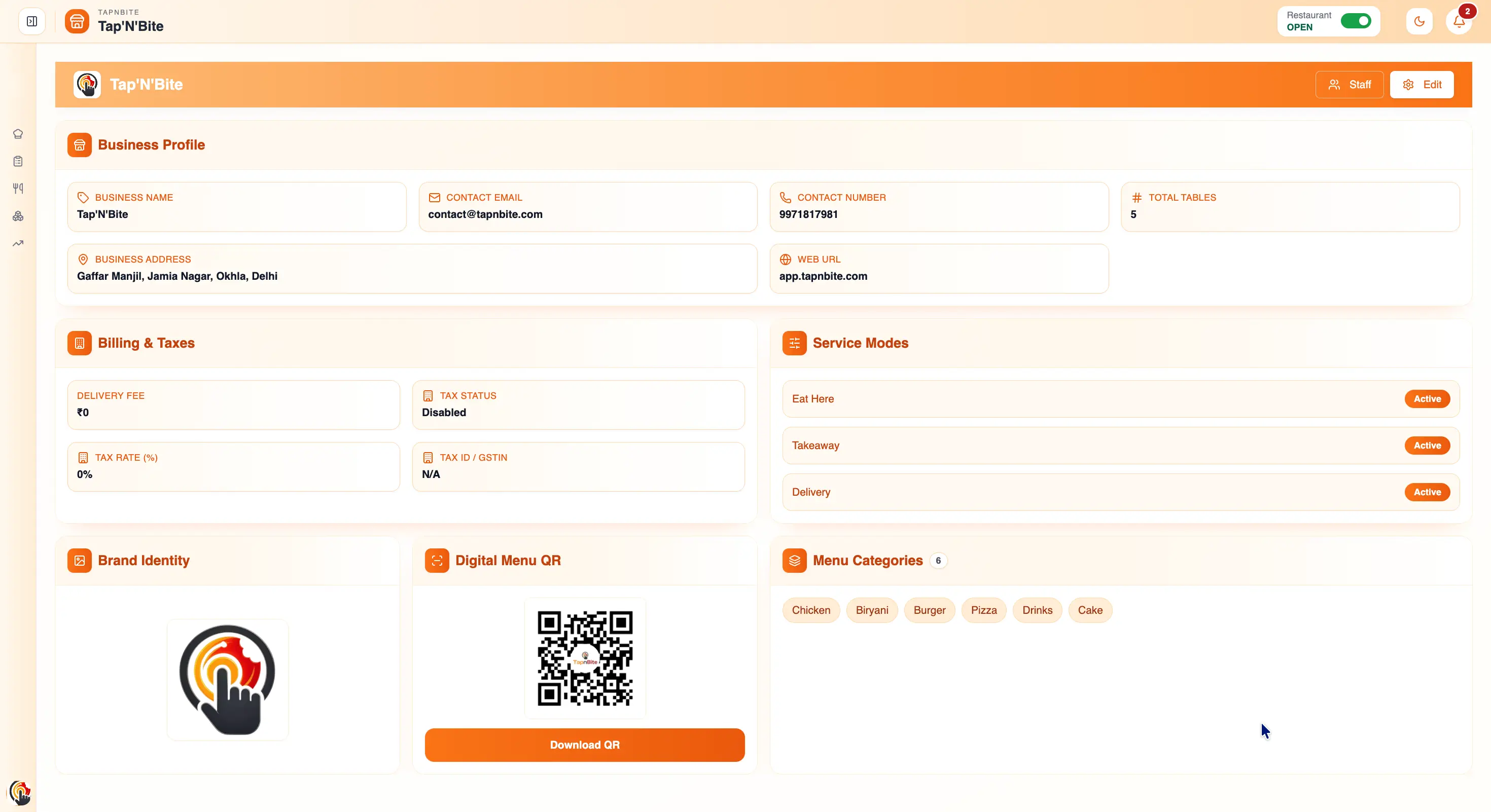
Task: Switch the Restaurant OPEN toggle off
Action: click(1356, 21)
